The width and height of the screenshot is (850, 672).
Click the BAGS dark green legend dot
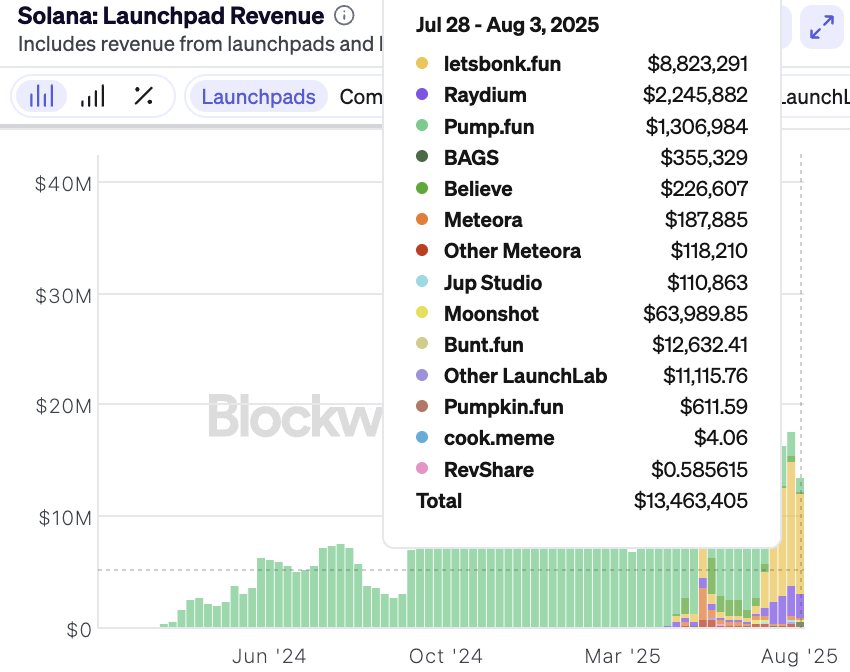422,157
